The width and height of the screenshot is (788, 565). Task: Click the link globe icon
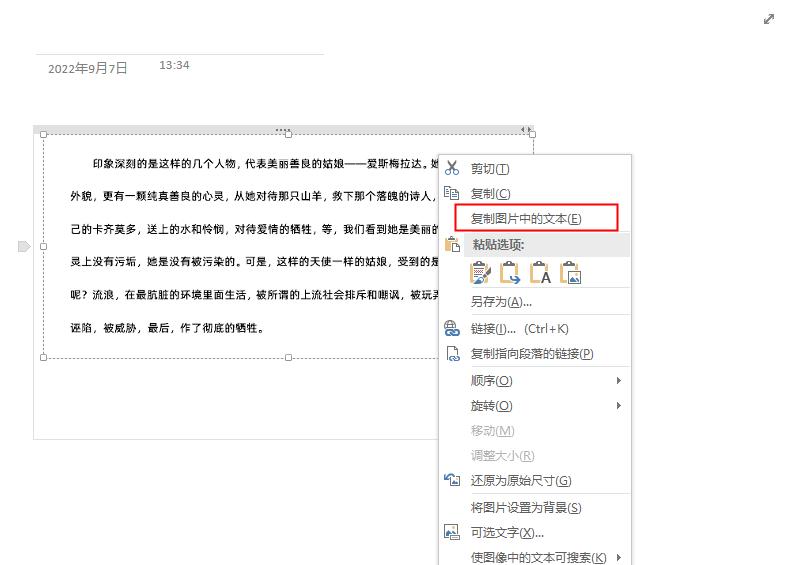click(452, 329)
